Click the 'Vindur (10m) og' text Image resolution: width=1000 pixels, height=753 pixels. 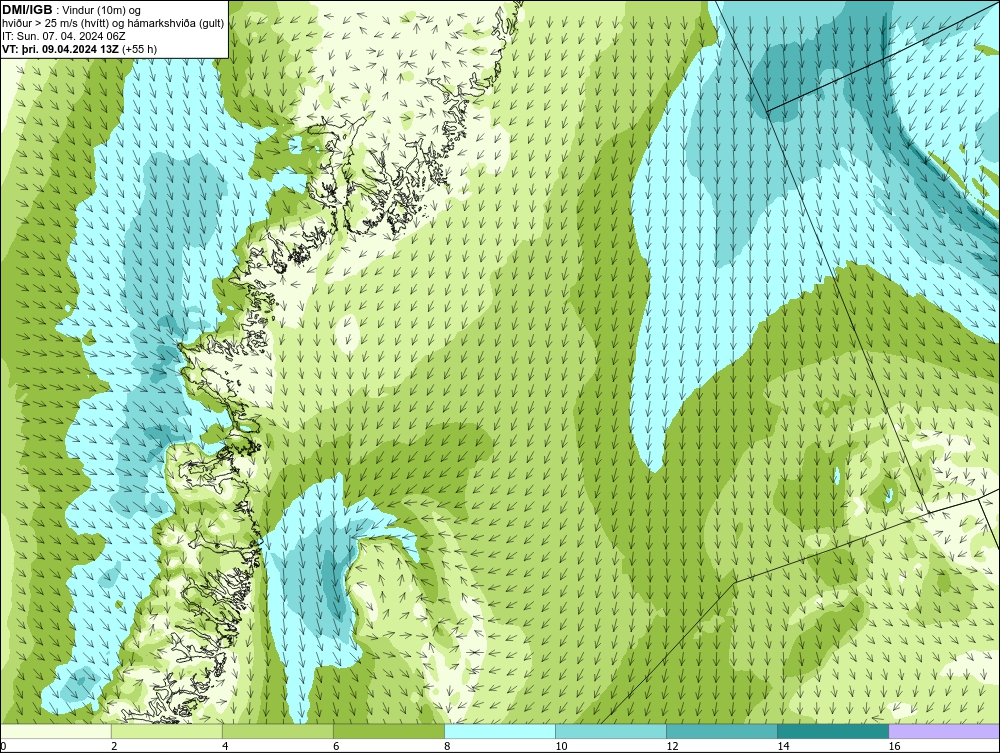tap(102, 11)
